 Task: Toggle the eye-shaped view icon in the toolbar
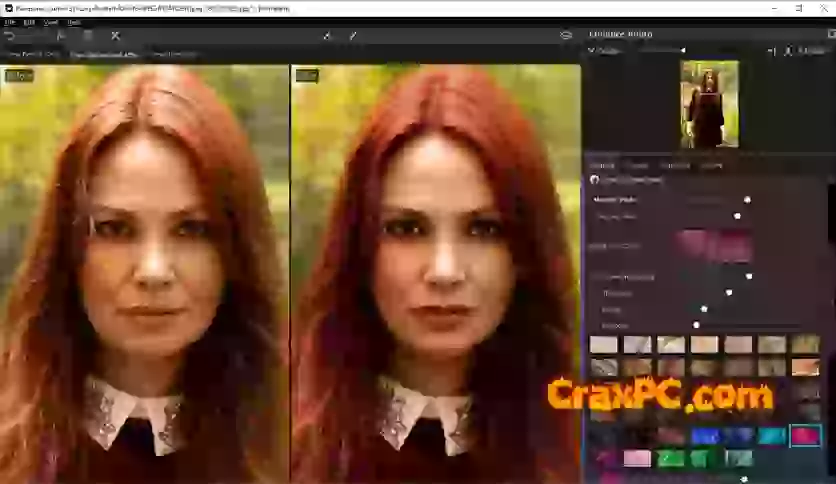click(x=566, y=35)
